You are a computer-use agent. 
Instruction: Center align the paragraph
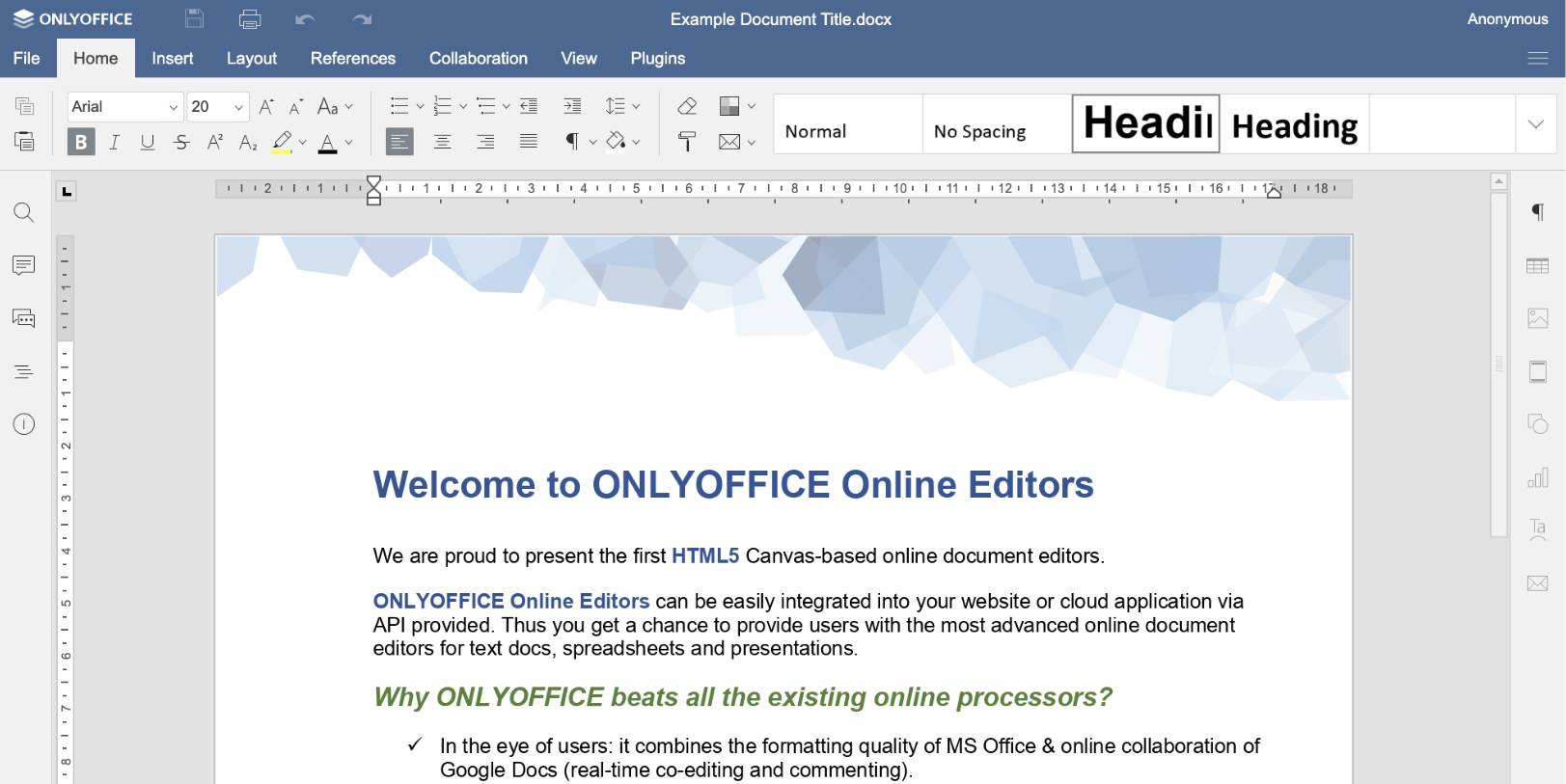(x=443, y=142)
